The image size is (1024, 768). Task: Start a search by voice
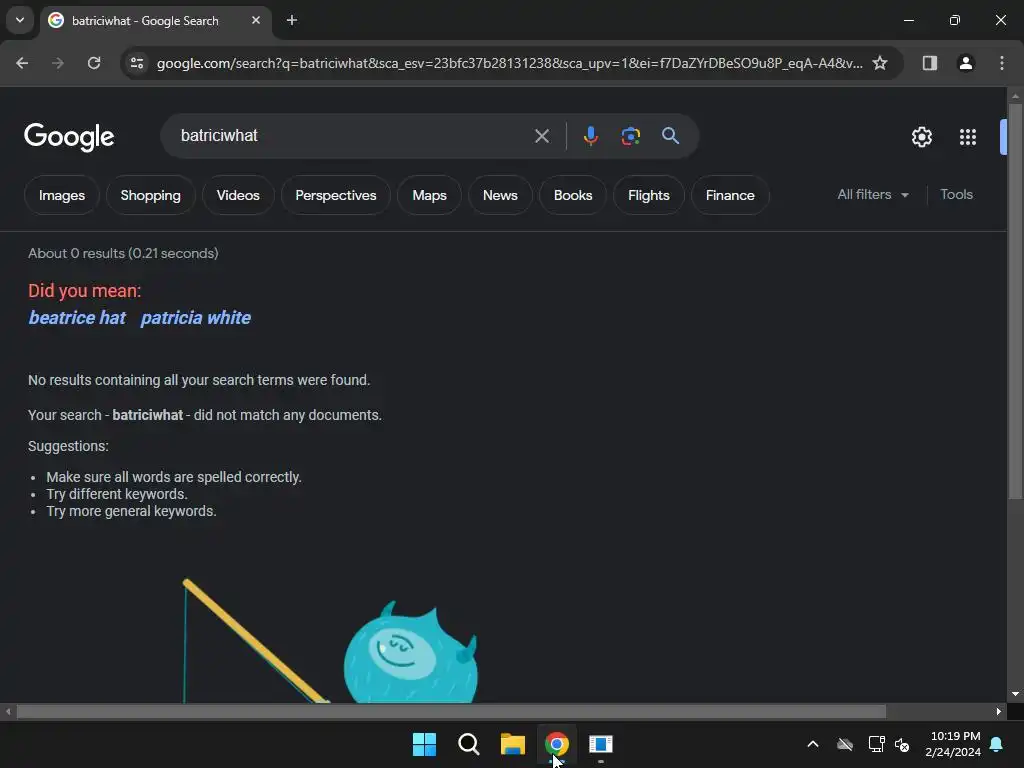590,136
